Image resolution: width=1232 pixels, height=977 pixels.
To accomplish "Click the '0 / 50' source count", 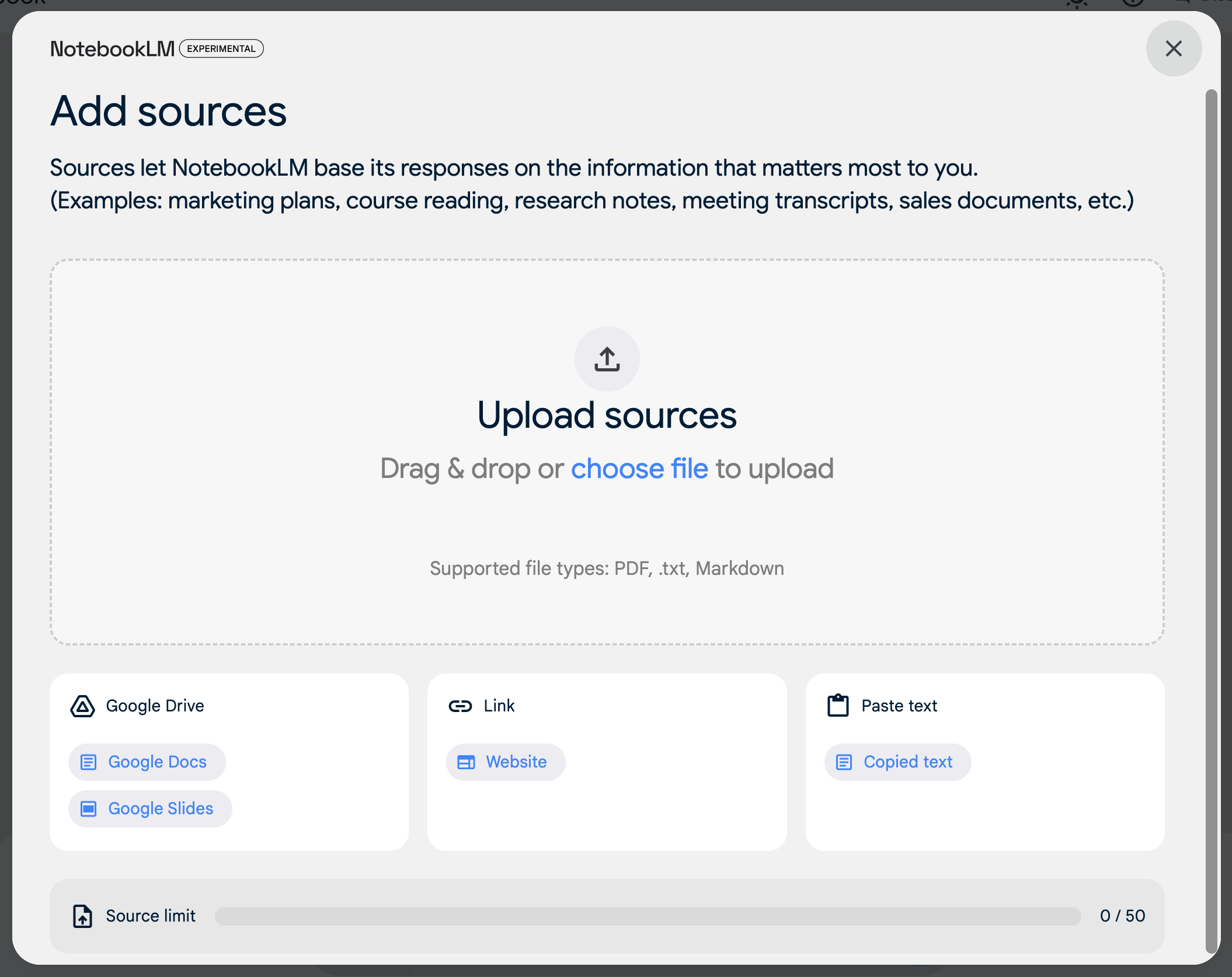I will (x=1122, y=916).
